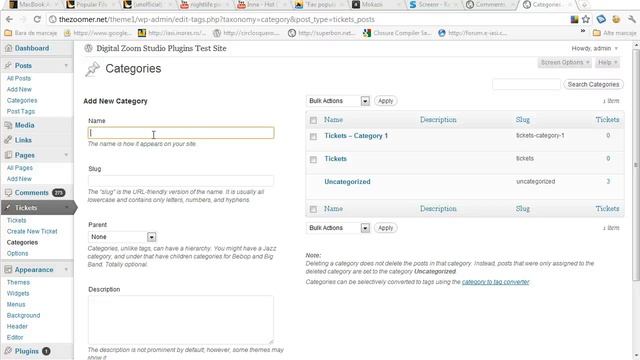
Task: Open the Widgets submenu under Appearance
Action: tap(18, 293)
